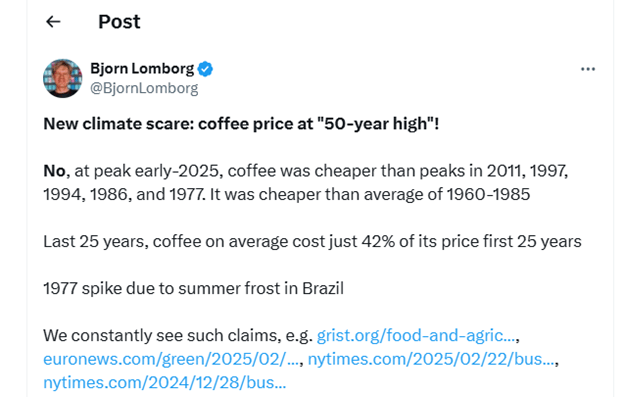The width and height of the screenshot is (624, 397).
Task: Open the grist.org/food-and-agric... link
Action: click(x=416, y=335)
